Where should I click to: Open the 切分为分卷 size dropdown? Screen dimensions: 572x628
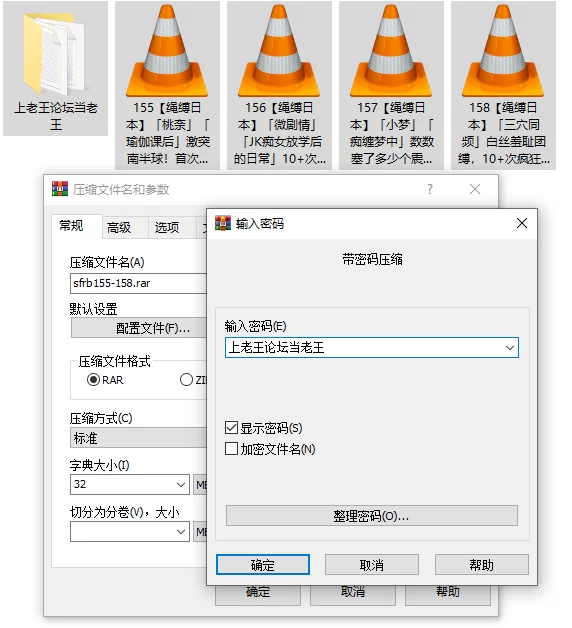pyautogui.click(x=130, y=532)
